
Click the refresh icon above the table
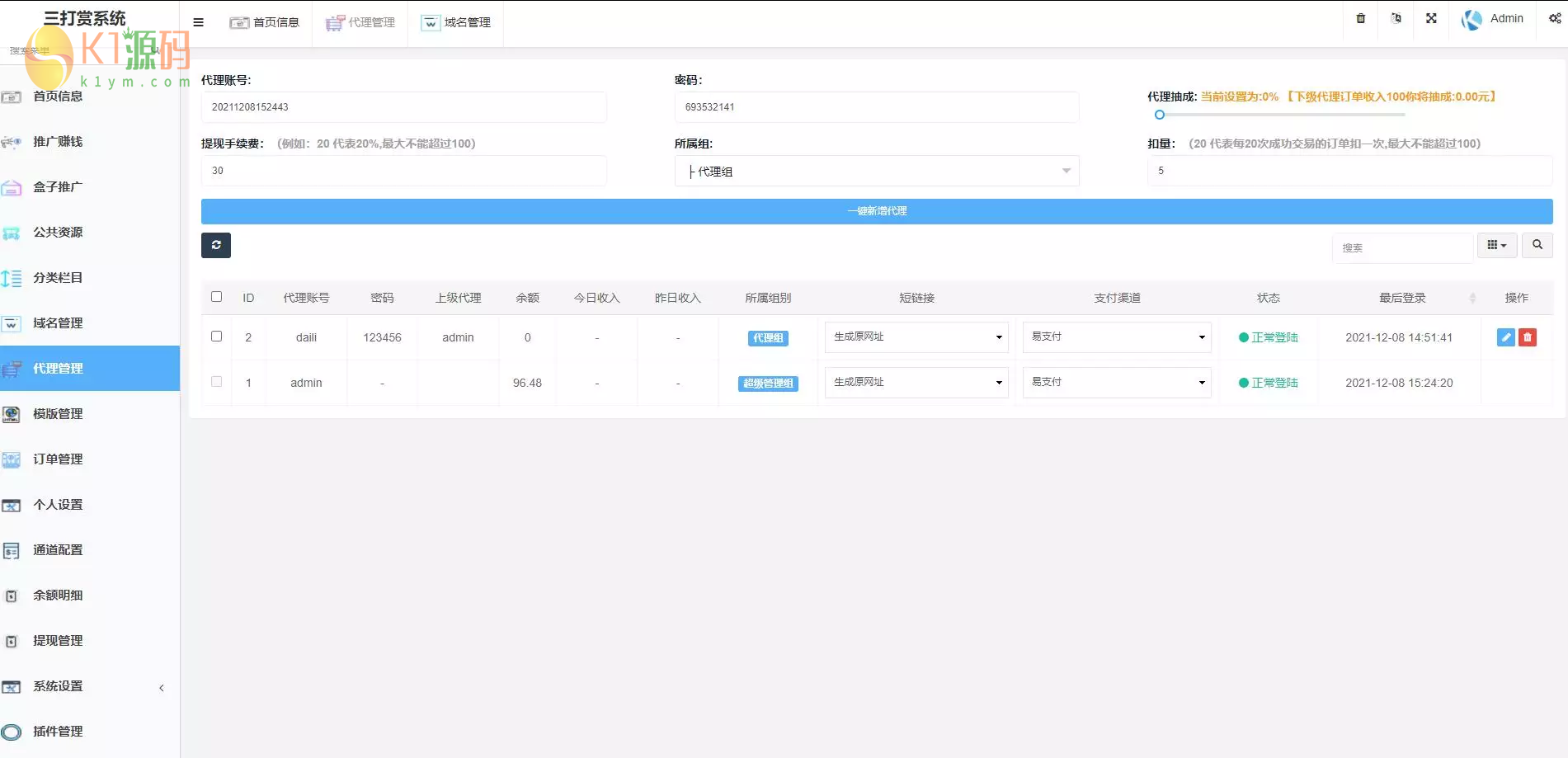click(215, 245)
